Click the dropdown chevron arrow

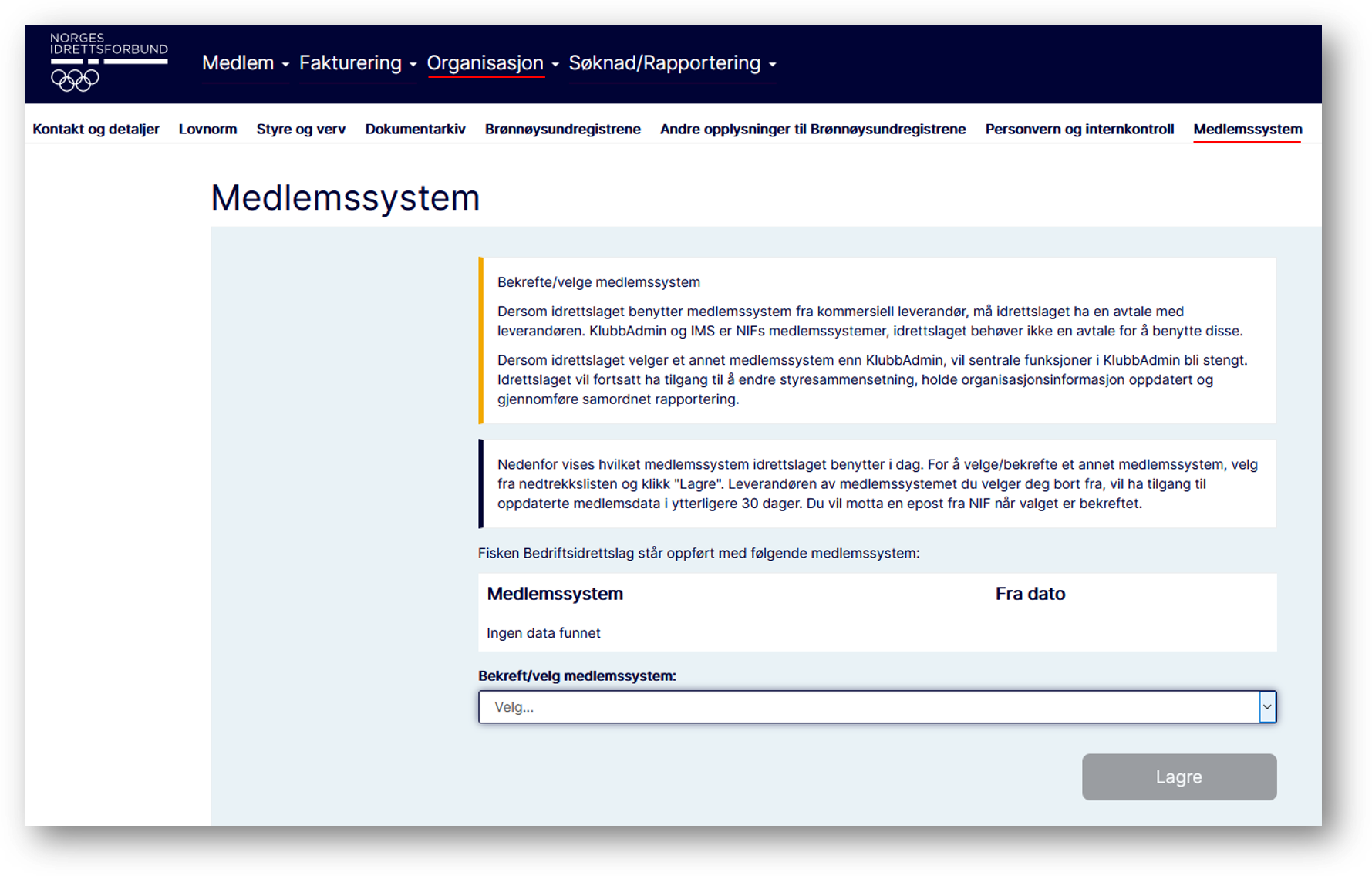pyautogui.click(x=1267, y=707)
